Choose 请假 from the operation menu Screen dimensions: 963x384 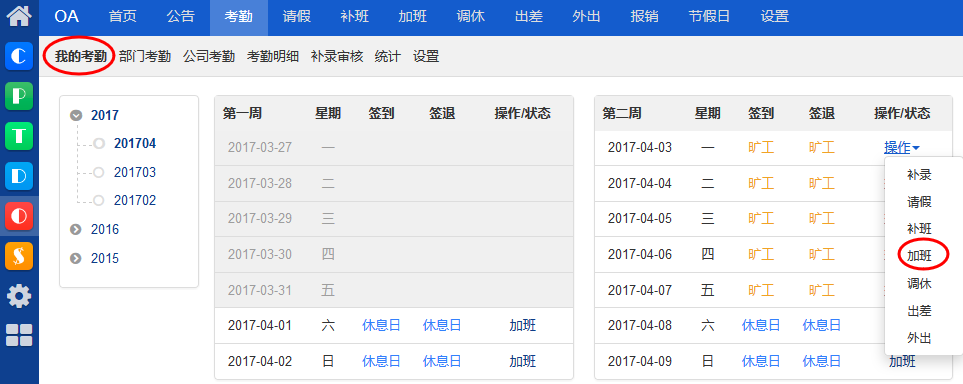pos(919,202)
